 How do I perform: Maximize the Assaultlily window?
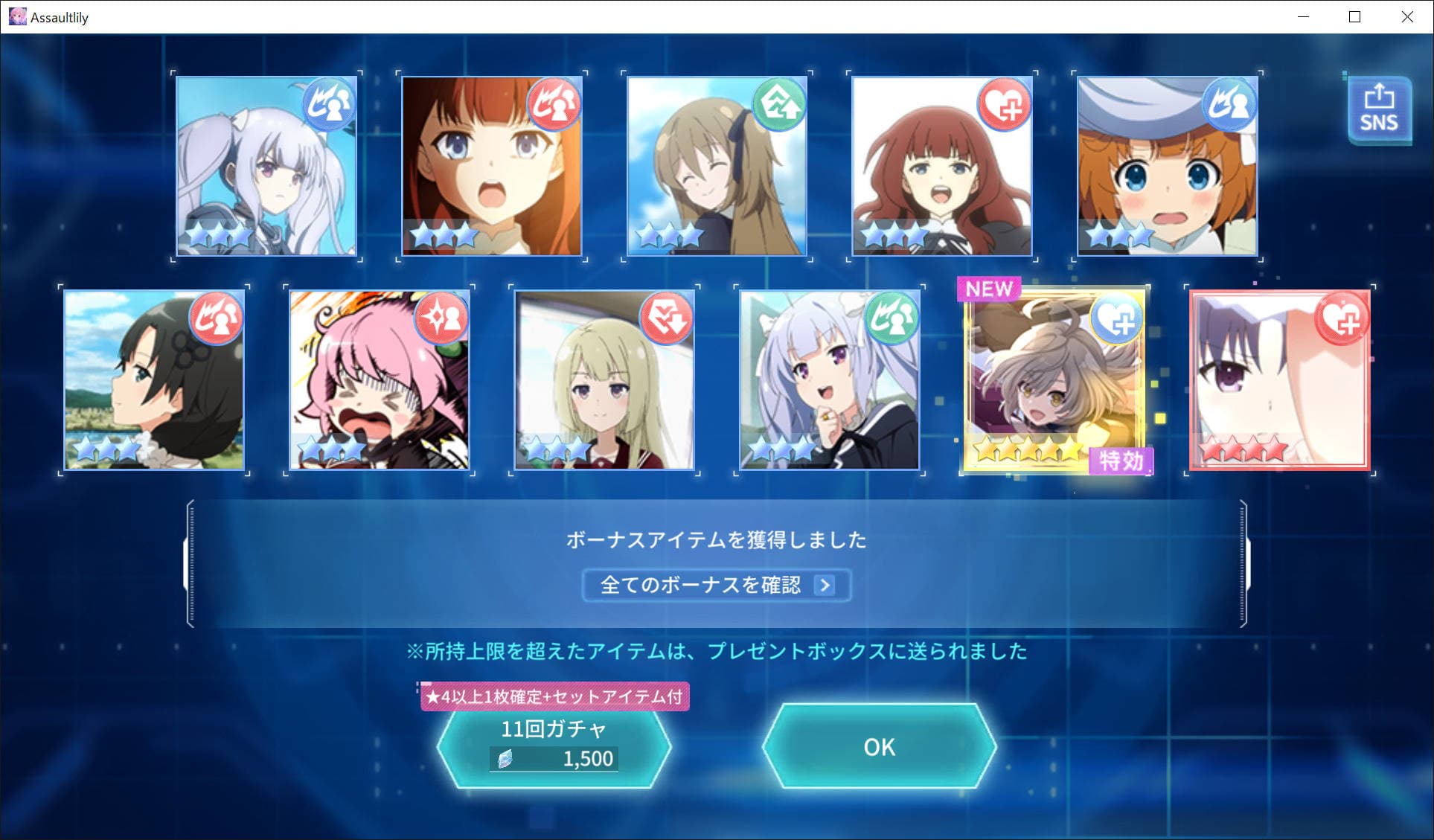(1354, 16)
